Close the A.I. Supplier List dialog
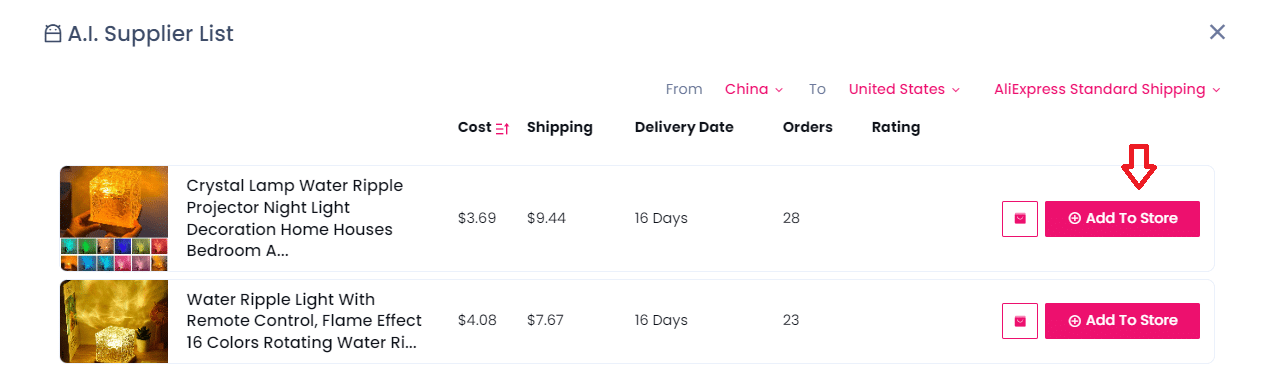Viewport: 1276px width, 368px height. pos(1217,32)
